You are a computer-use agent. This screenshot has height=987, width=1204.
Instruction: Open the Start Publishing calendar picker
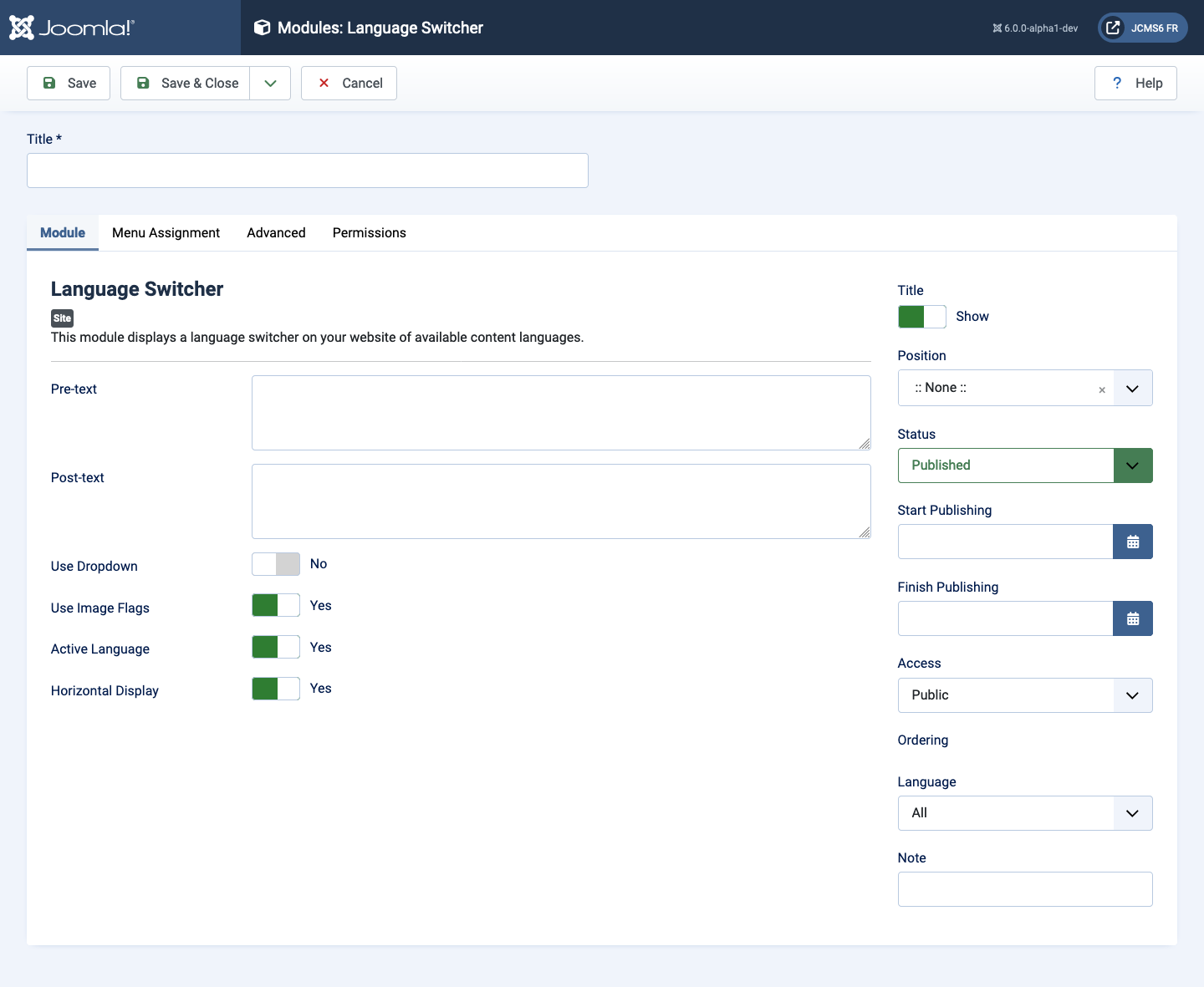(1133, 542)
